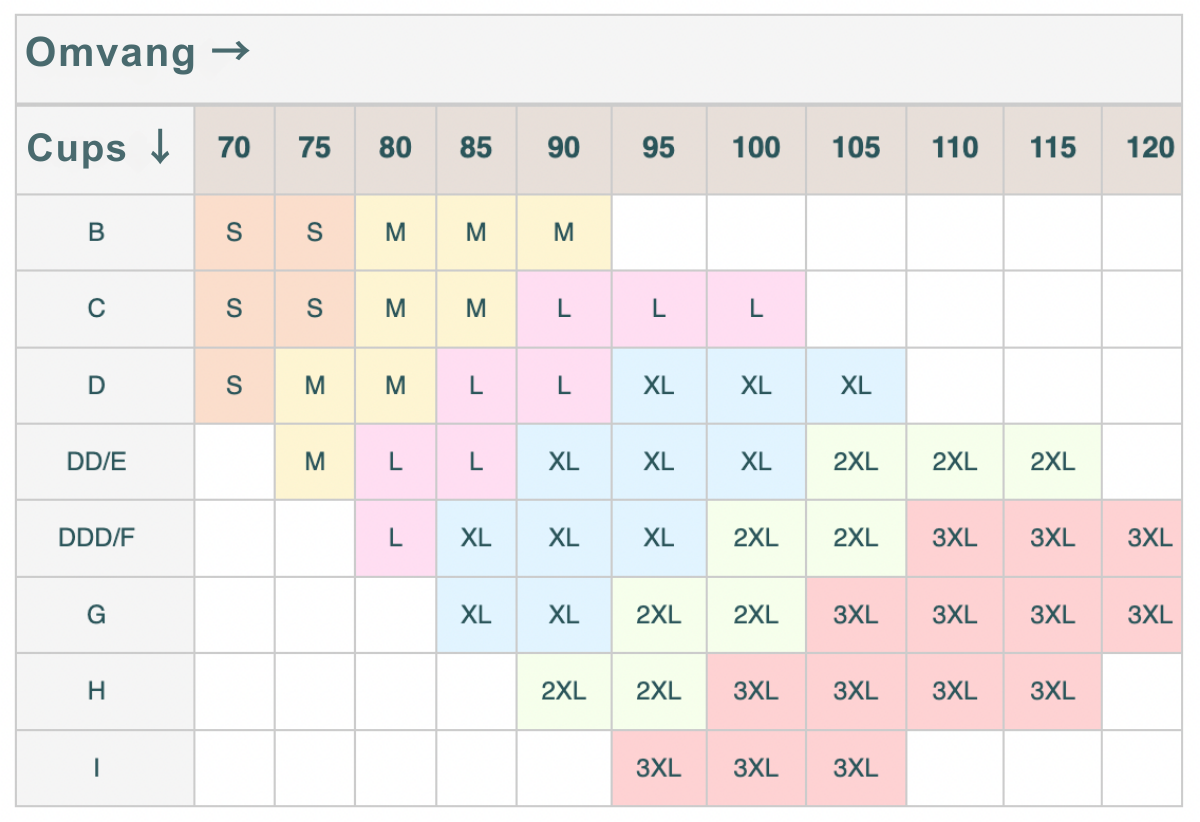Screen dimensions: 1200x822
Task: Select the M cell for DD/E cup, size 75
Action: click(x=315, y=462)
